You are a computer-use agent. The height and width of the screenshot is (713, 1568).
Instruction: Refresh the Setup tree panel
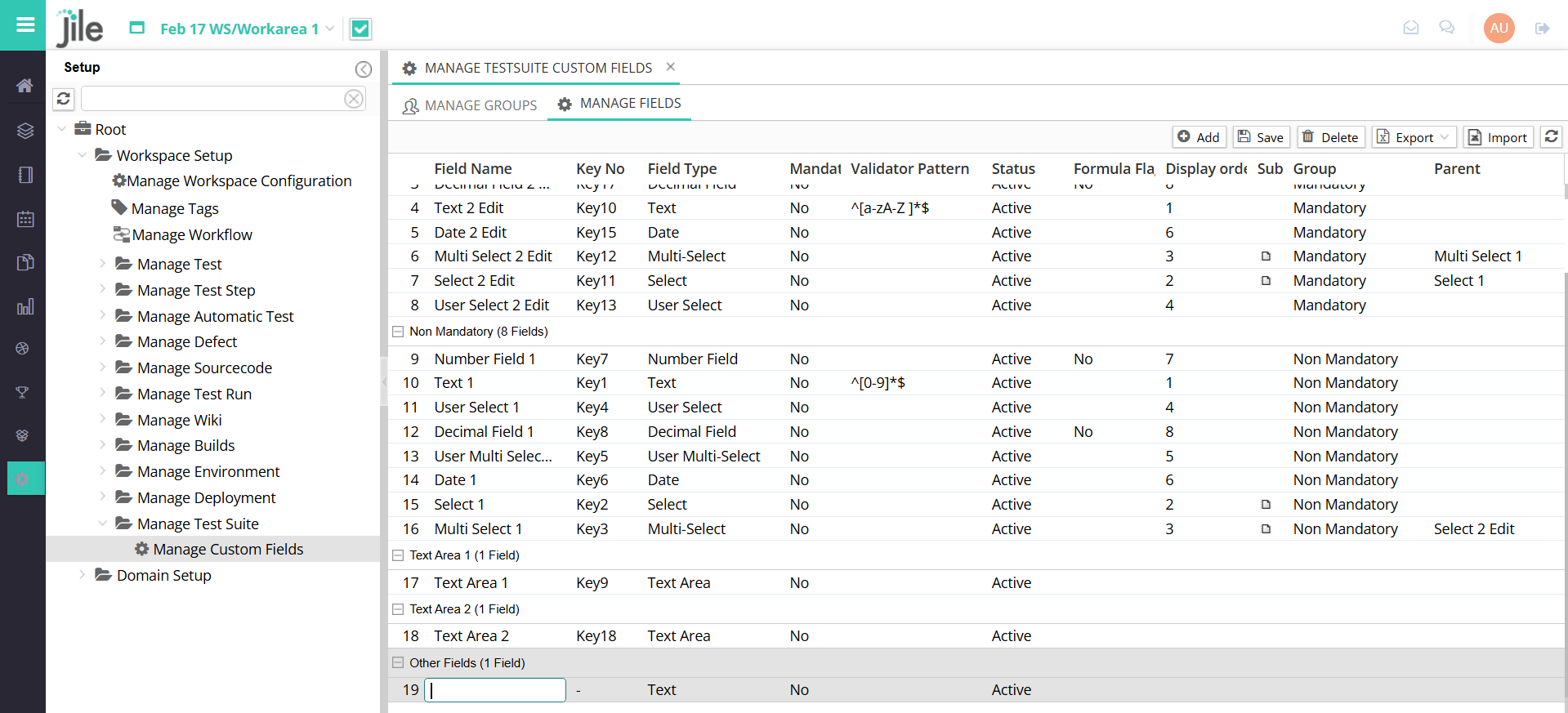point(64,99)
